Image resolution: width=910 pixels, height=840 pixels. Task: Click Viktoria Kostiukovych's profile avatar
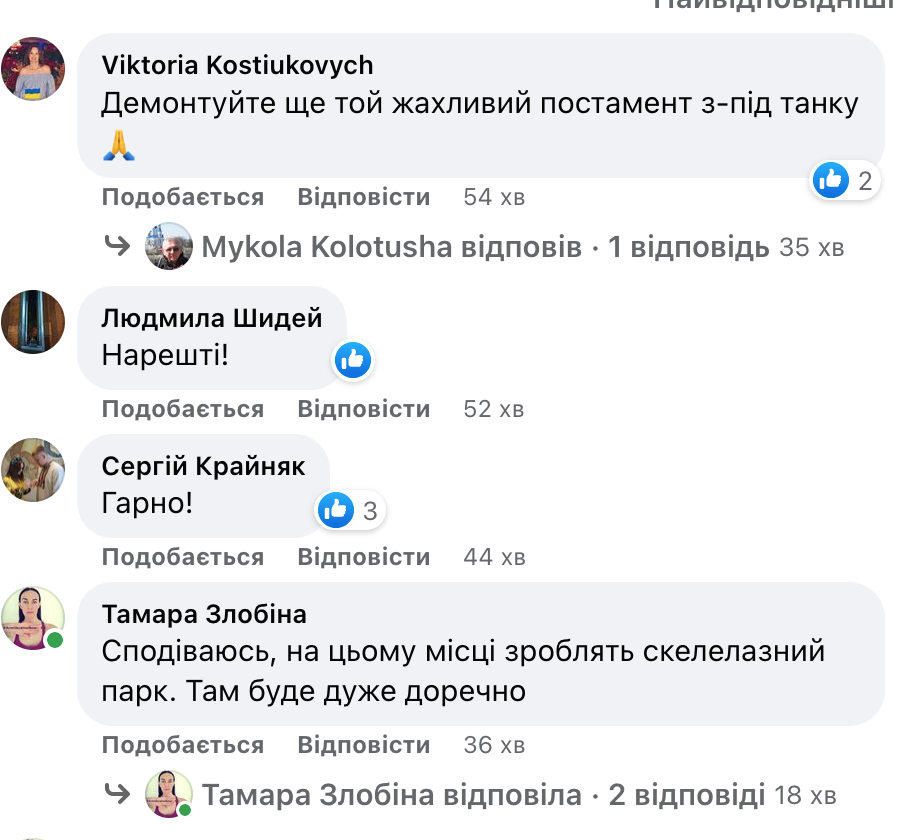[34, 69]
